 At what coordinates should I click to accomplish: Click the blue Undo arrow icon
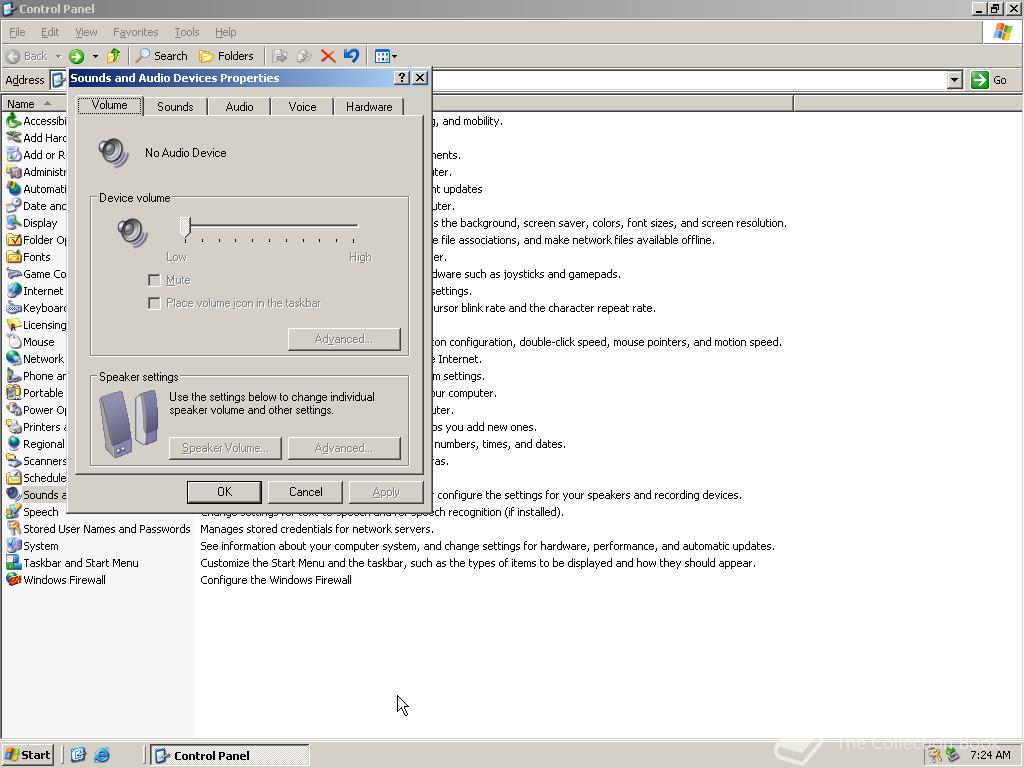pyautogui.click(x=351, y=56)
